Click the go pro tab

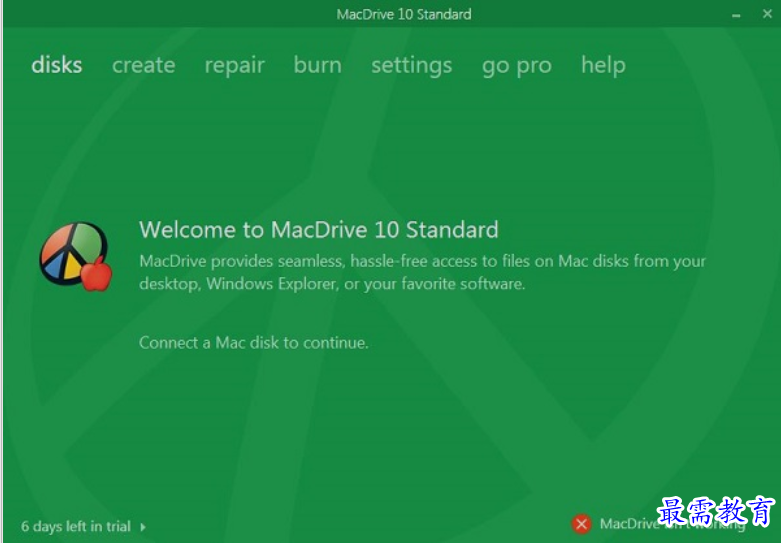point(517,67)
